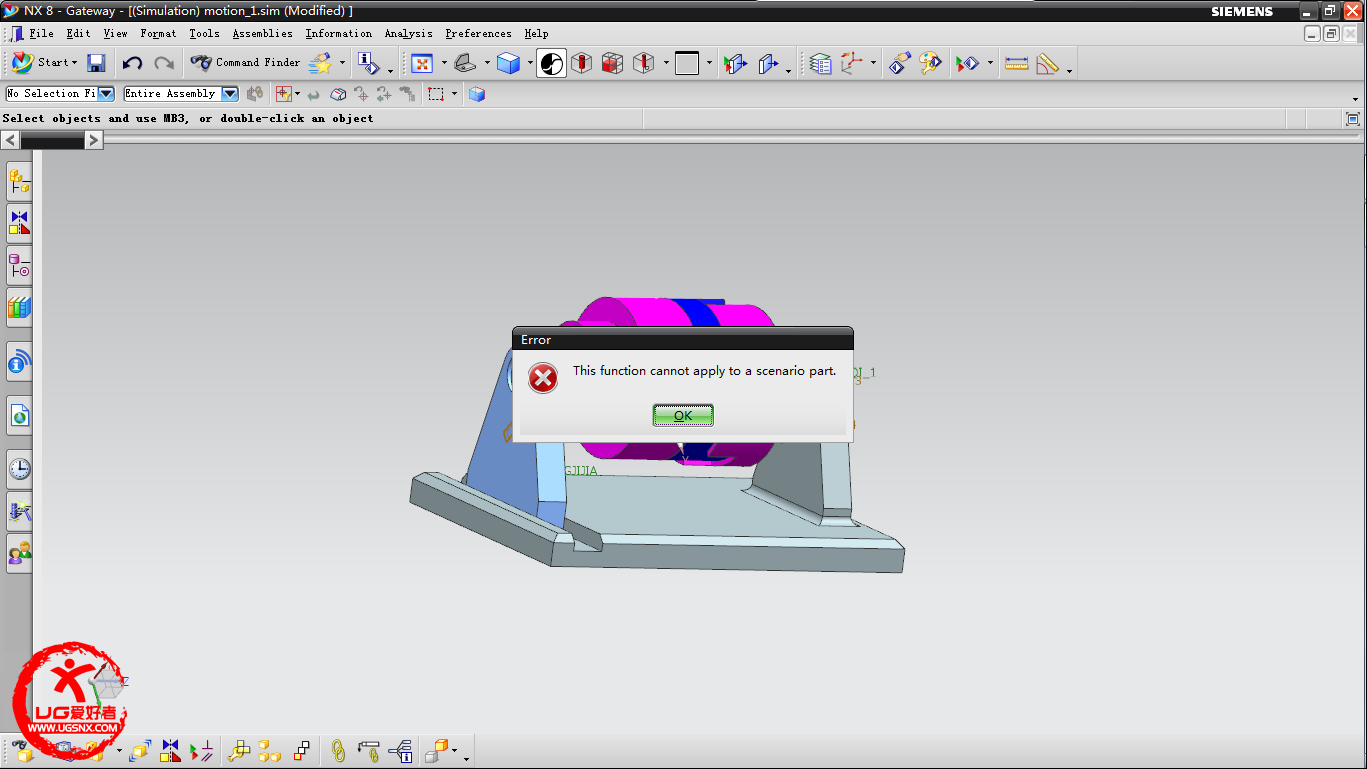Click the hand editing object display icon
The width and height of the screenshot is (1367, 769).
[899, 63]
